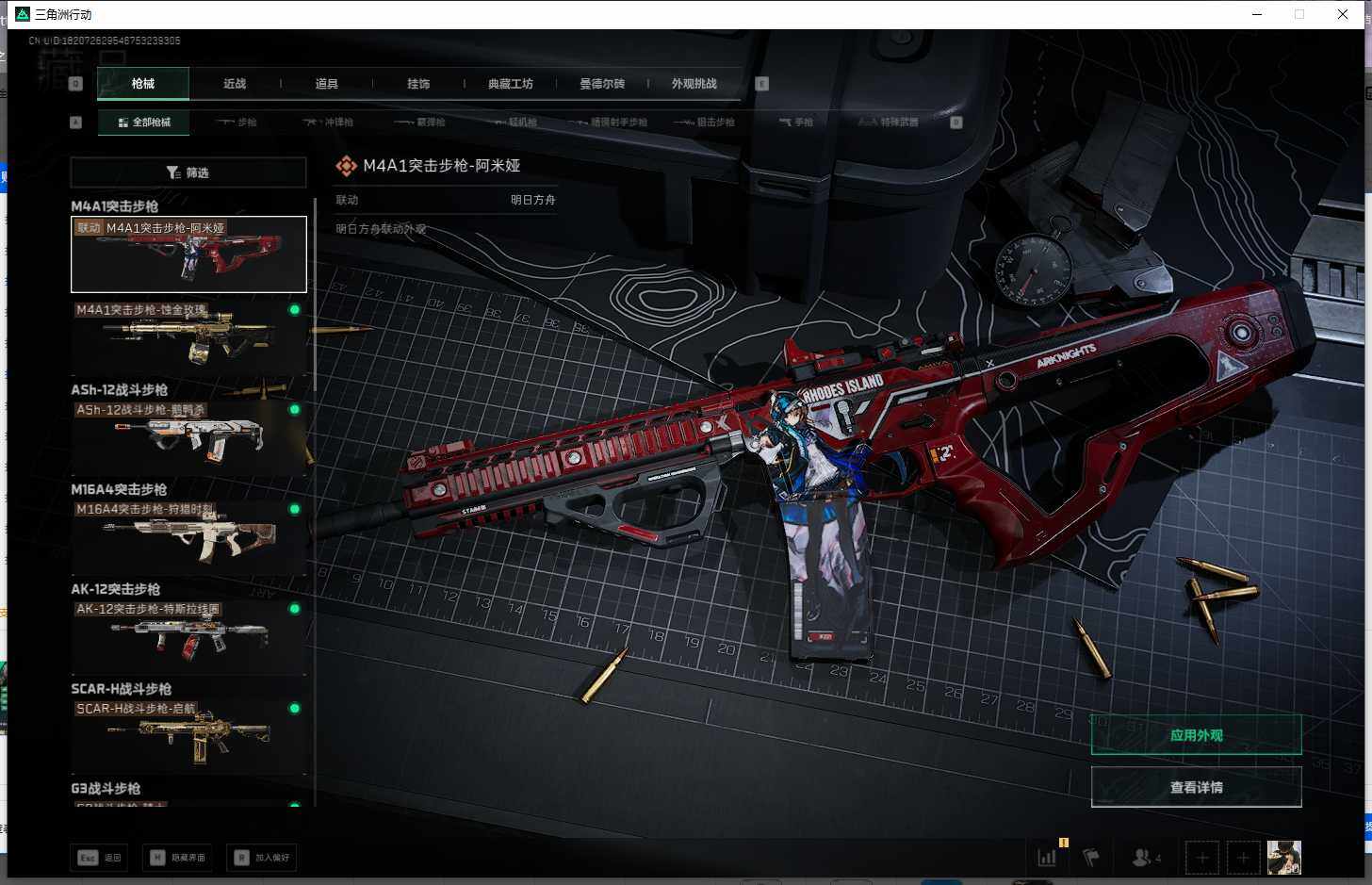
Task: Switch to the 道具 items tab
Action: pos(327,84)
